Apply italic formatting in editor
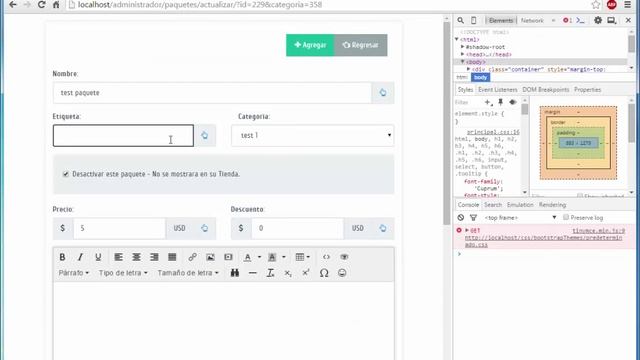This screenshot has height=360, width=640. coord(80,257)
